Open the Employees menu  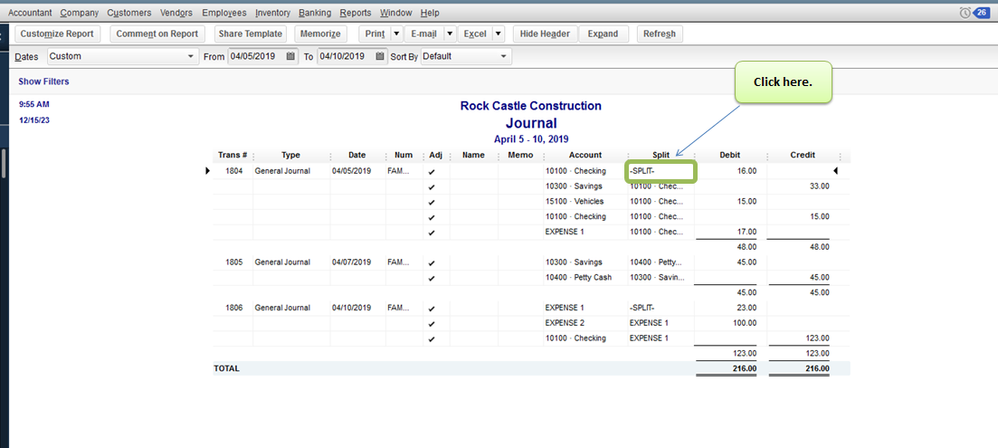[224, 13]
